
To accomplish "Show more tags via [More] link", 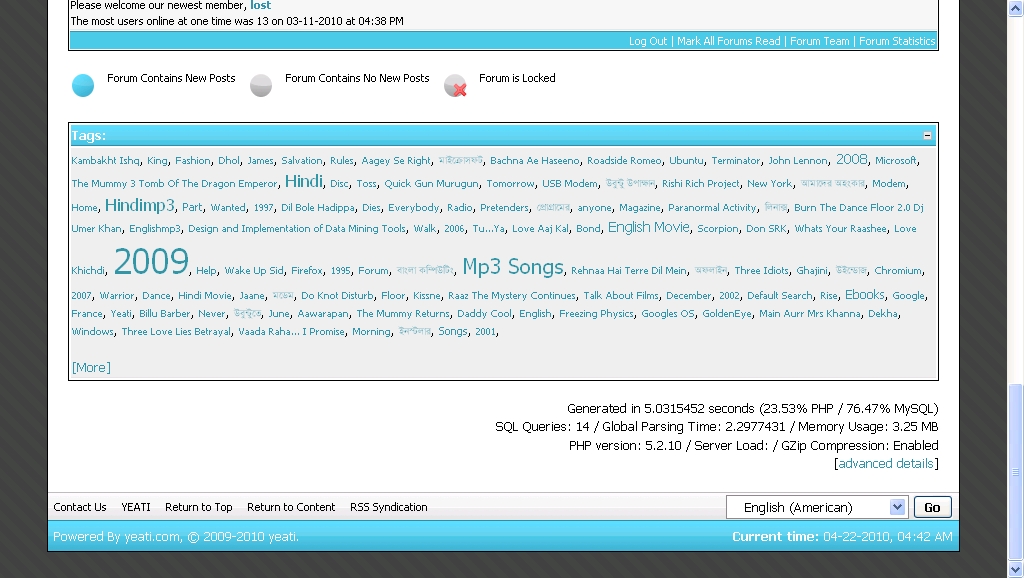I will [x=91, y=367].
